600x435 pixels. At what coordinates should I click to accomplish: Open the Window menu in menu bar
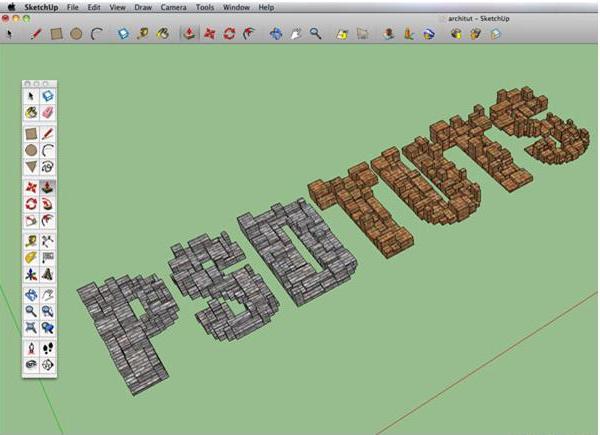(x=237, y=7)
